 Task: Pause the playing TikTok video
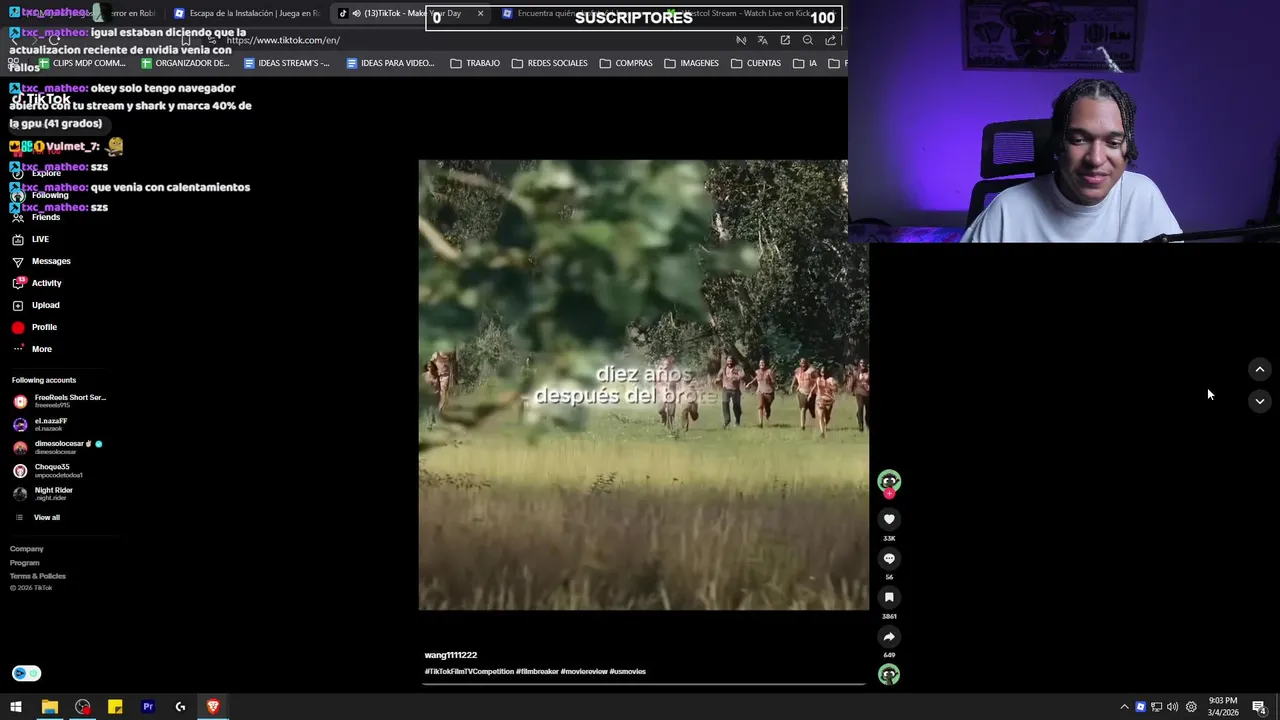tap(644, 385)
